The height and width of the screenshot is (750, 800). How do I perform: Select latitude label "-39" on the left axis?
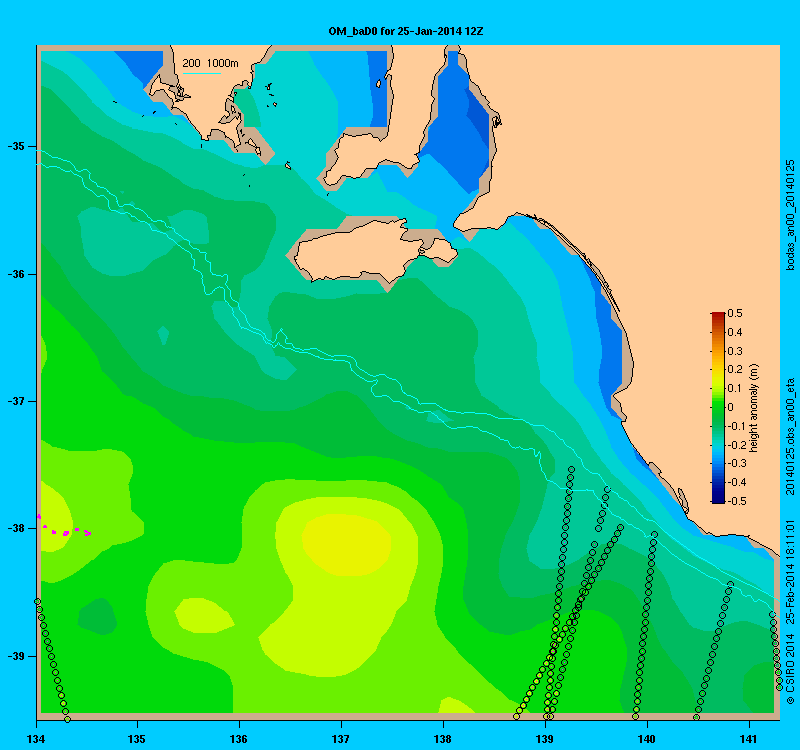(16, 656)
